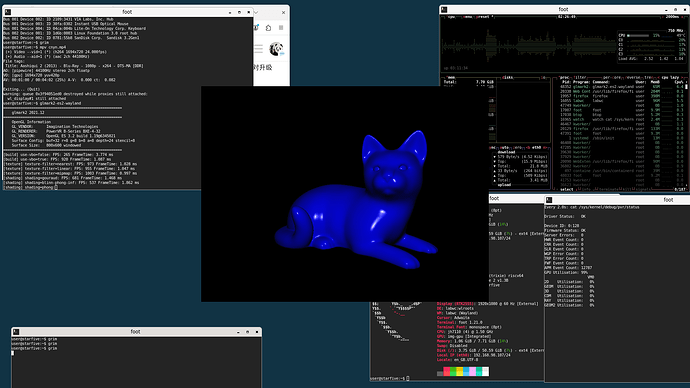
Task: Click the terminal icon in btop window title bar
Action: pos(444,9)
